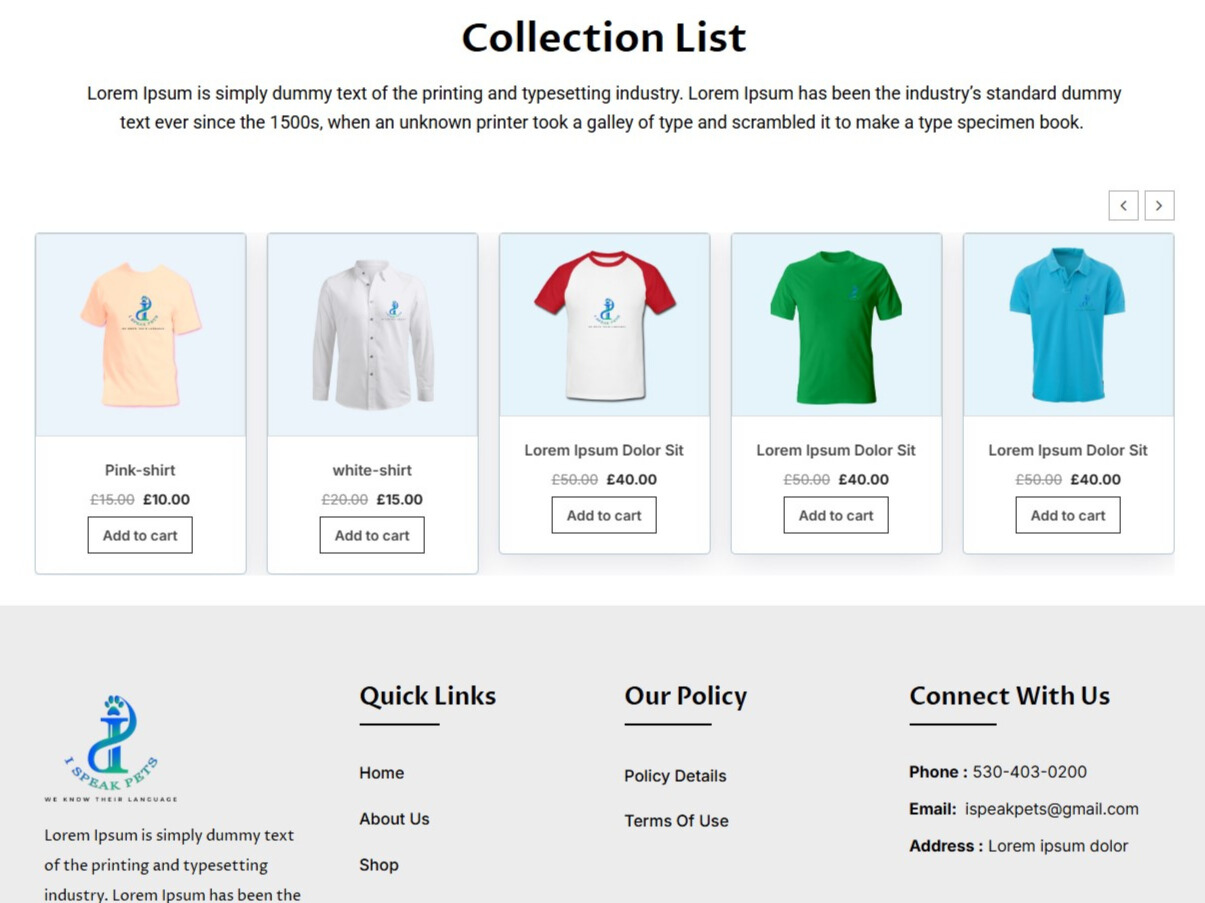Go to Home in Quick Links

(382, 773)
